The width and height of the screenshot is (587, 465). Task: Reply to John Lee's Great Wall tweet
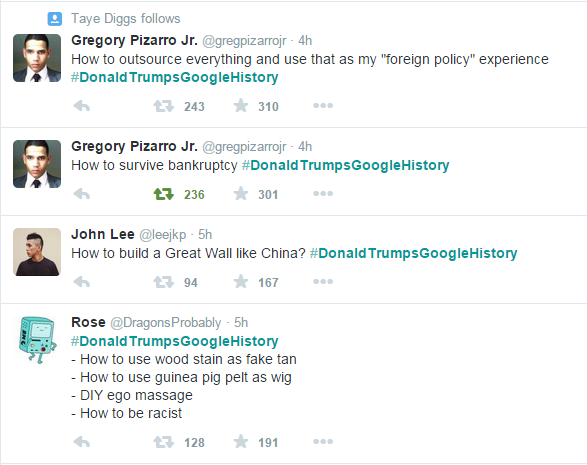tap(82, 282)
